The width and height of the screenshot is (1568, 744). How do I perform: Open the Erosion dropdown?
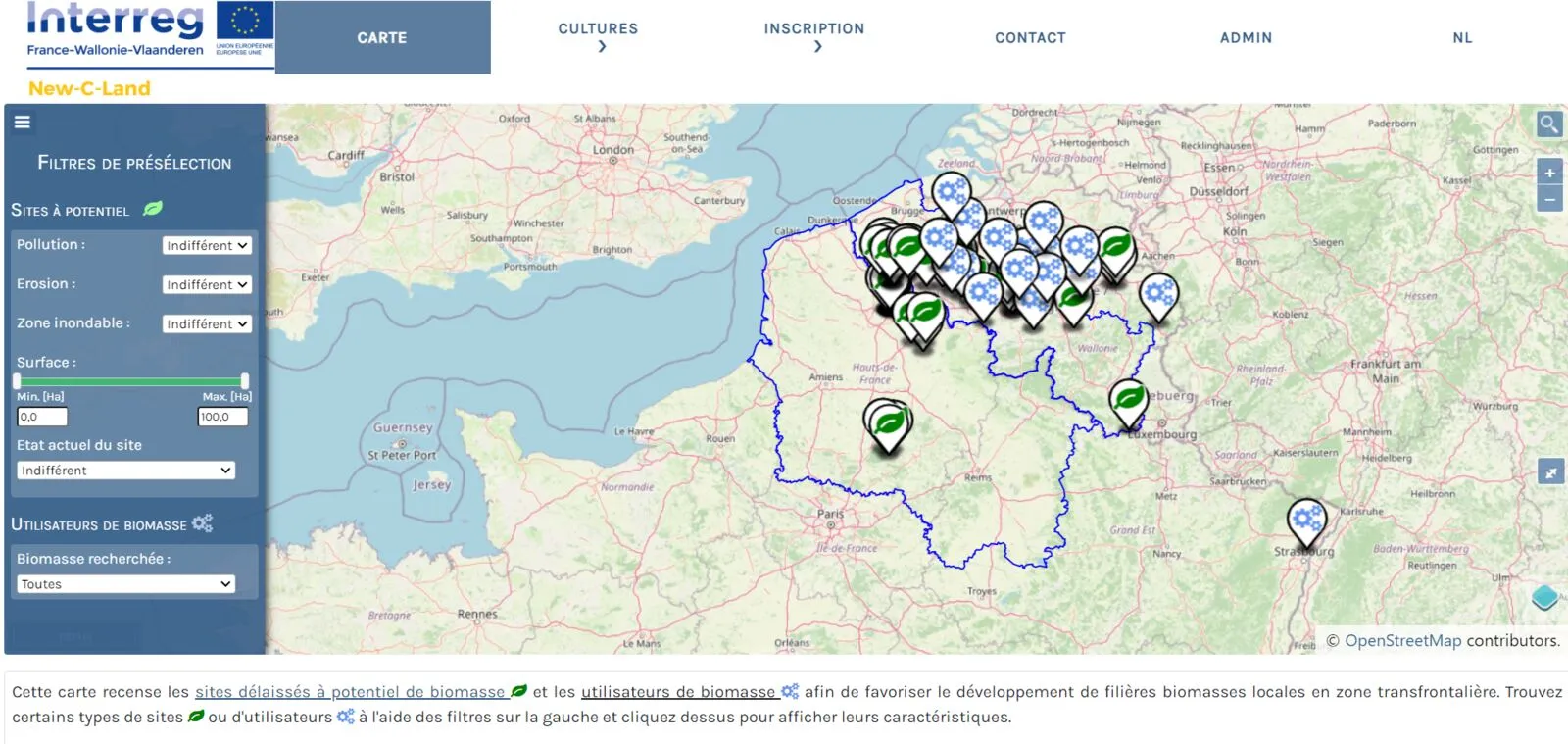[207, 284]
